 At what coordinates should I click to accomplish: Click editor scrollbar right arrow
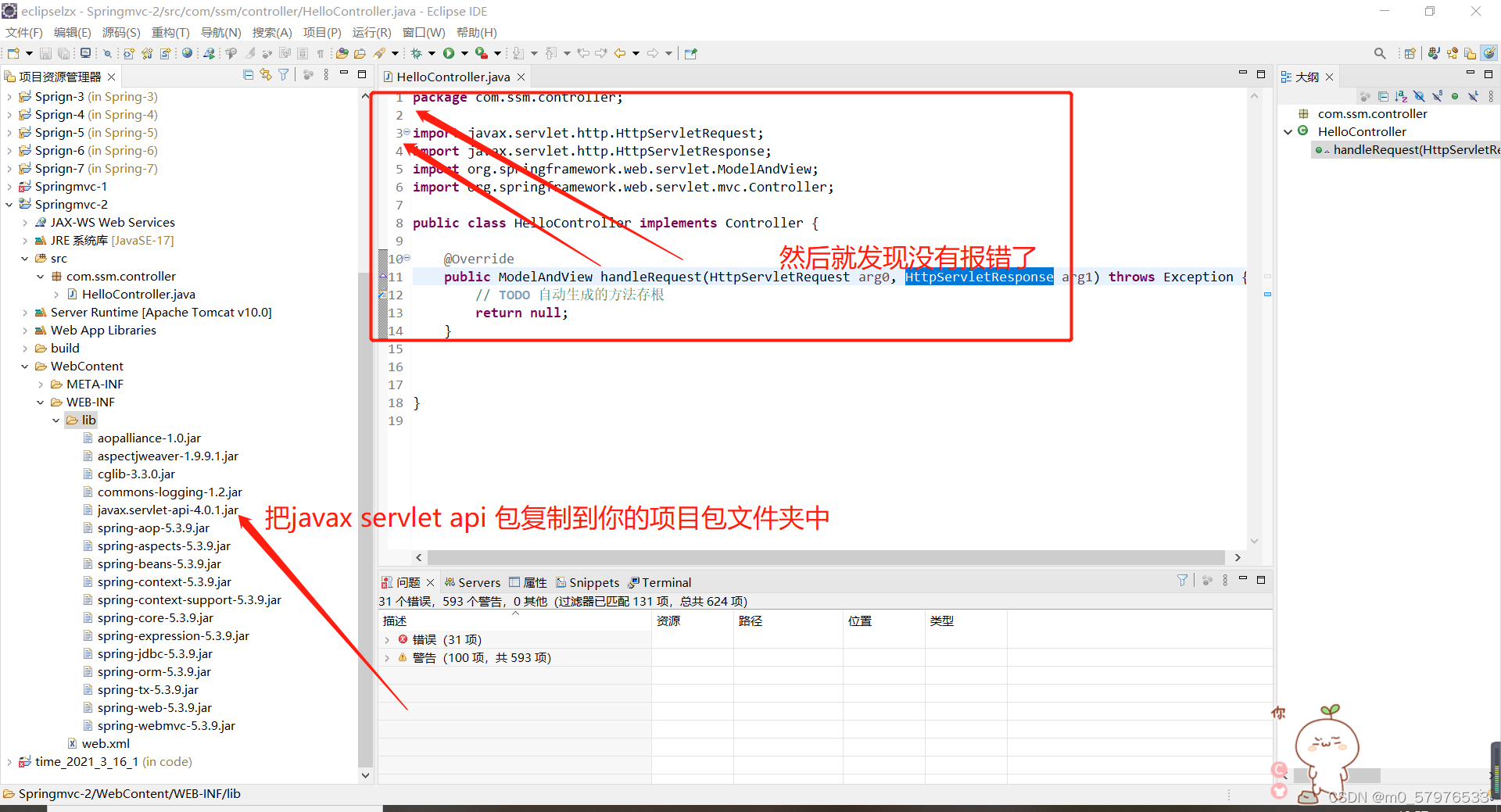(1238, 557)
